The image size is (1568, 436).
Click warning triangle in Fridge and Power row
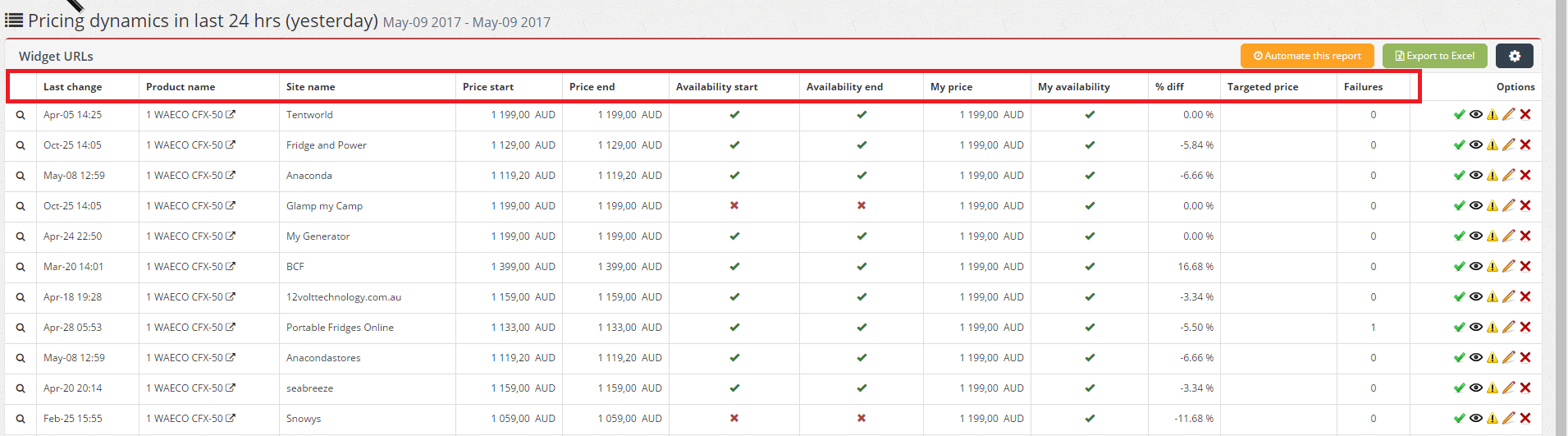tap(1493, 145)
